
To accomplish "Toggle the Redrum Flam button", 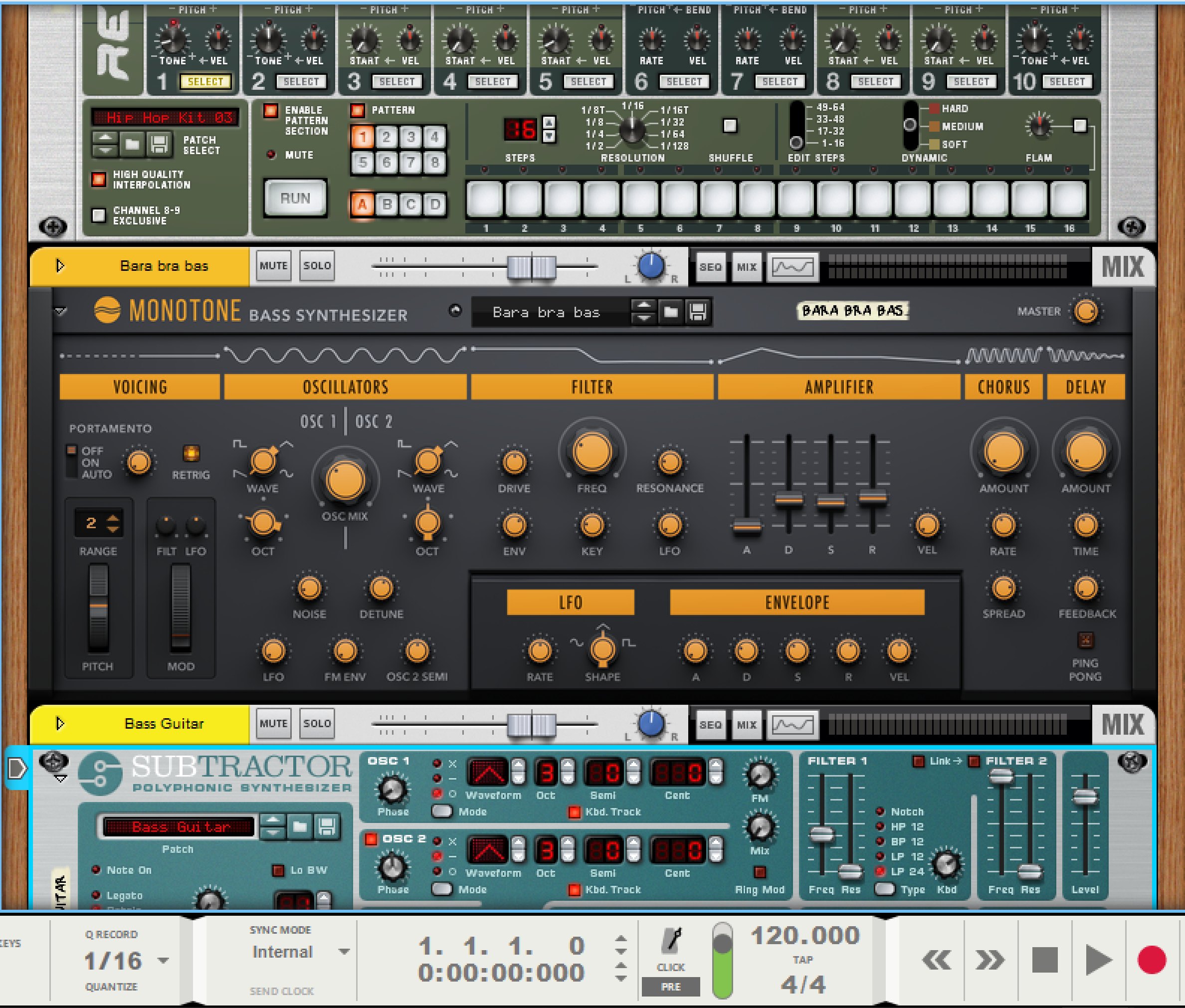I will coord(1079,125).
